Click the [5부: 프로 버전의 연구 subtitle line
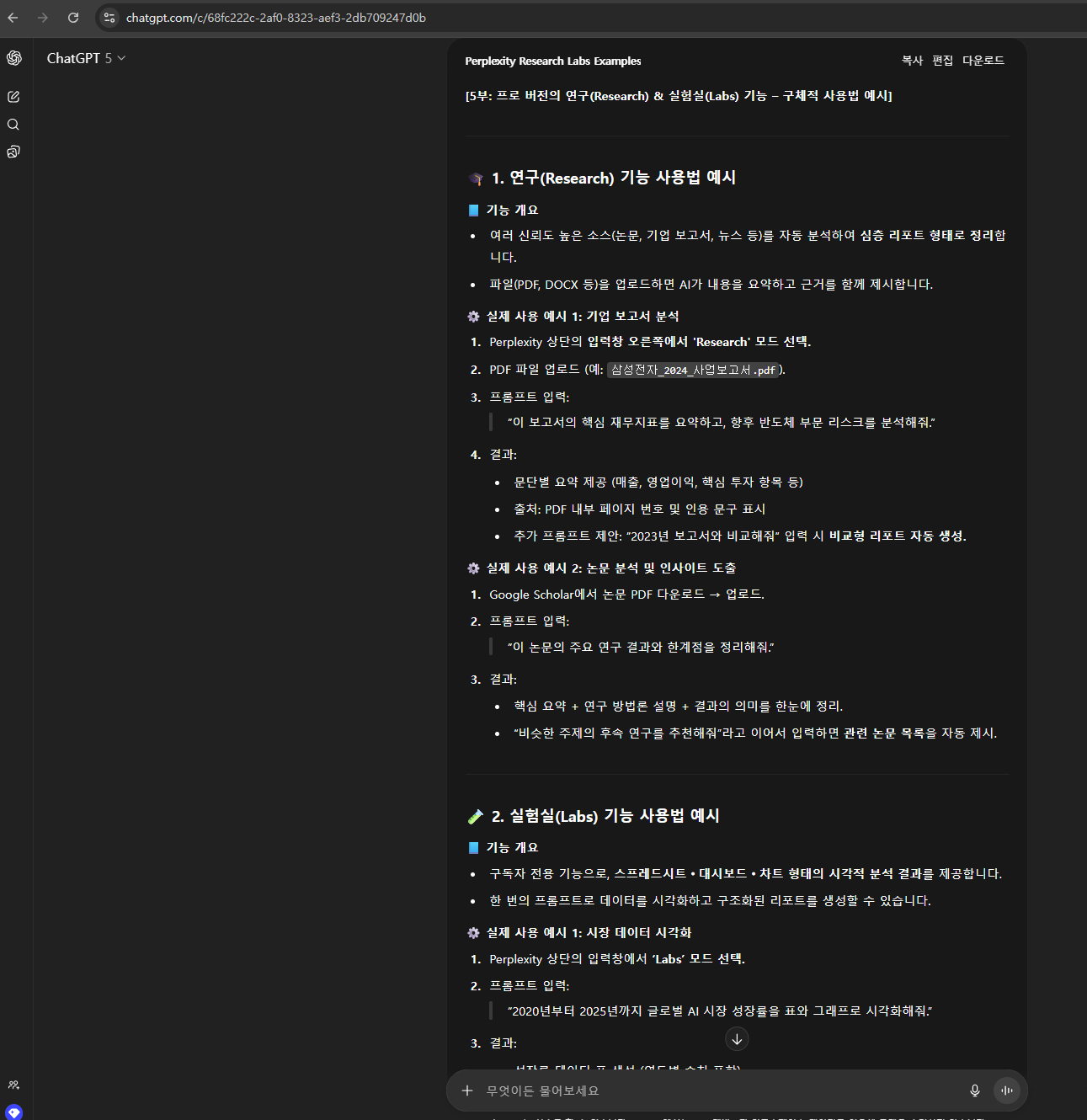Image resolution: width=1087 pixels, height=1120 pixels. point(679,96)
